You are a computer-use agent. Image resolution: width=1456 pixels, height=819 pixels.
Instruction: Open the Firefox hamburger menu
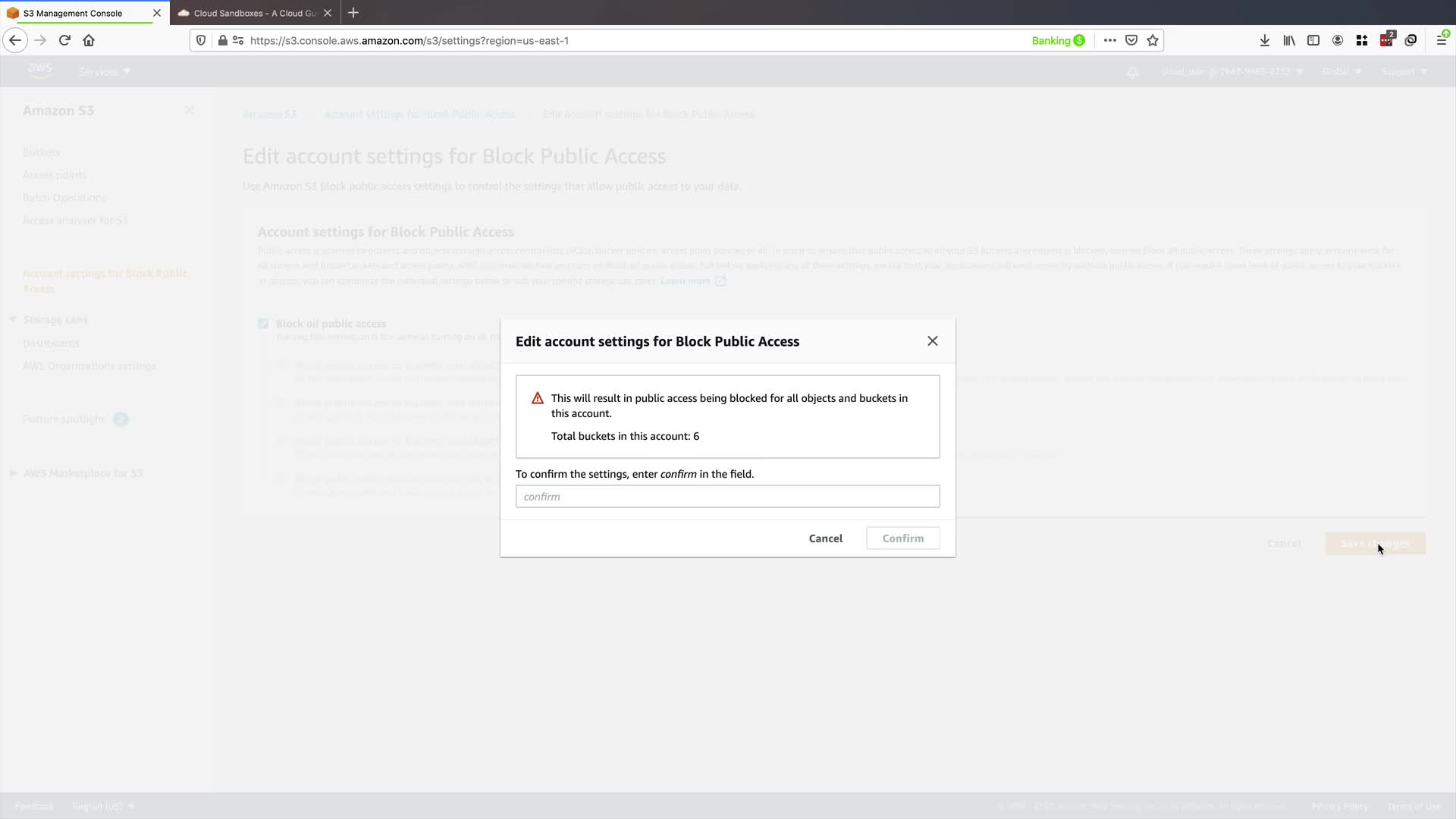point(1441,40)
